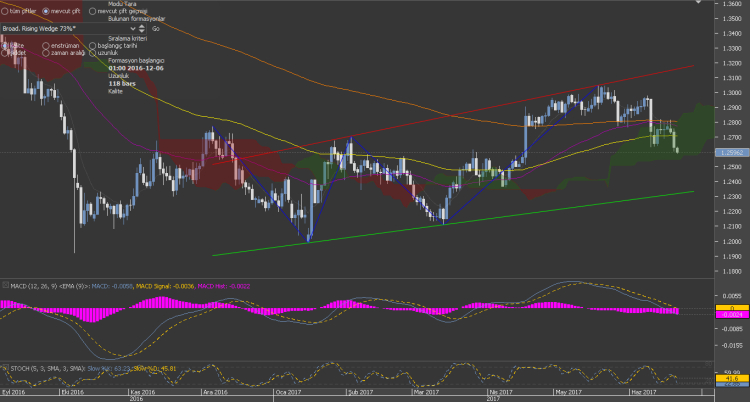Screen dimensions: 750x402
Task: Select the 'mevcut çift geçmişi' radio option
Action: point(92,11)
